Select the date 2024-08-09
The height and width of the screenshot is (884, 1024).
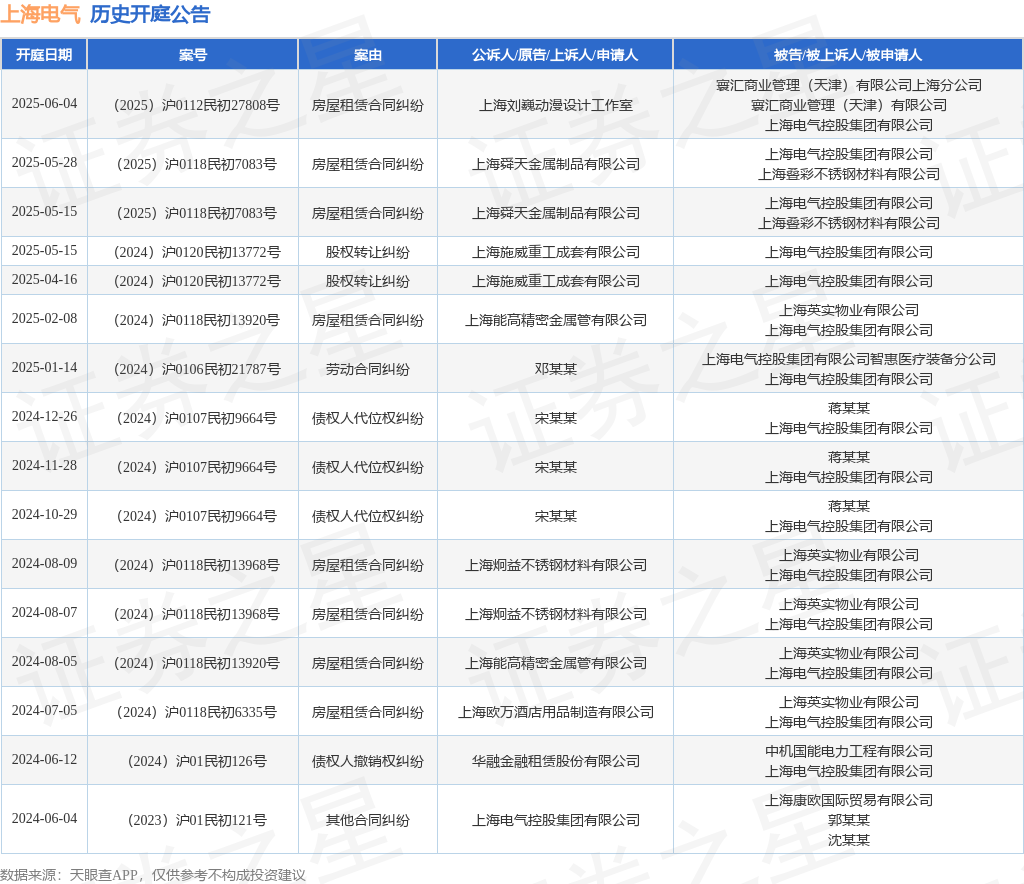click(44, 563)
